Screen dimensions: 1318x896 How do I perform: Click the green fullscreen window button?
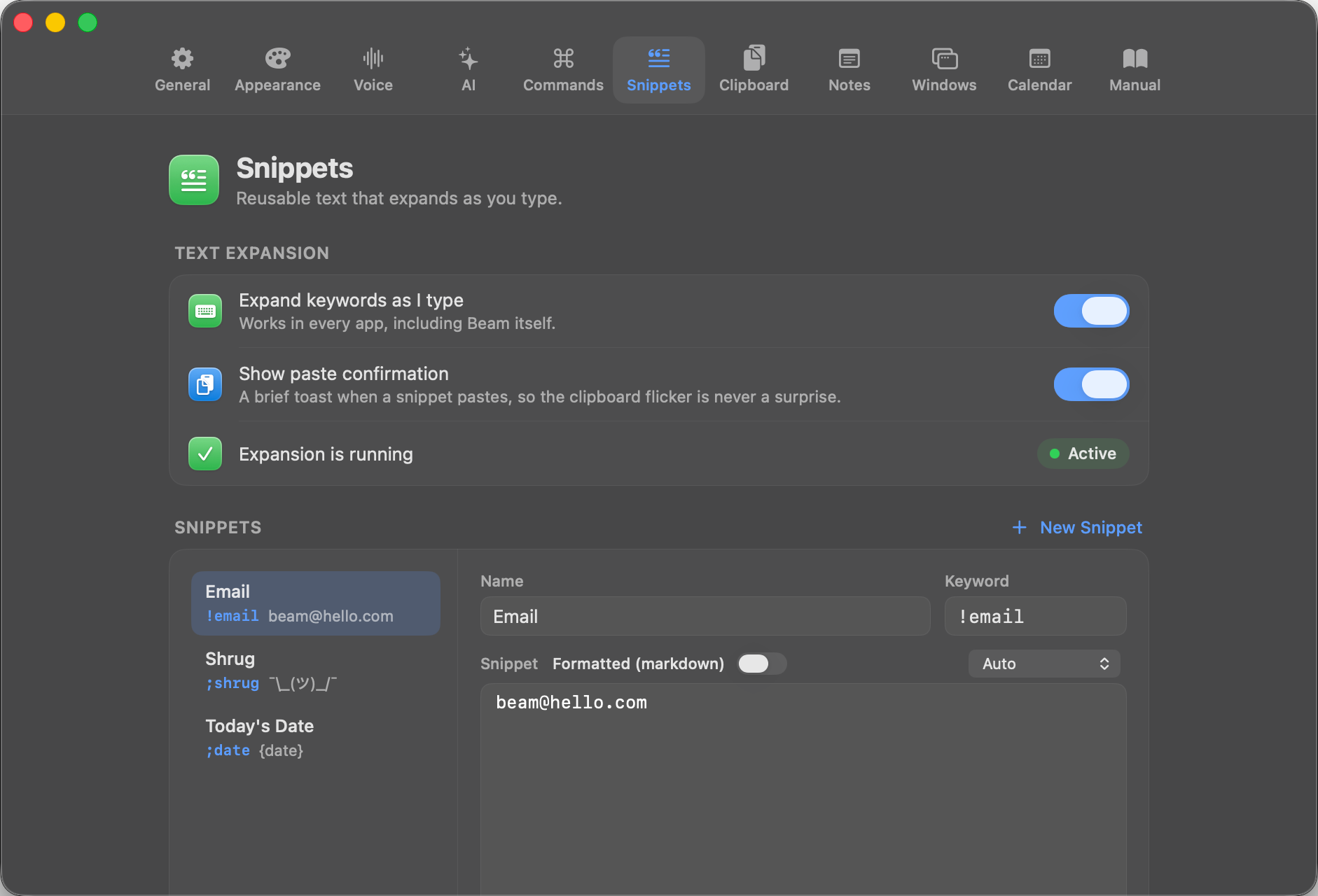pyautogui.click(x=88, y=22)
